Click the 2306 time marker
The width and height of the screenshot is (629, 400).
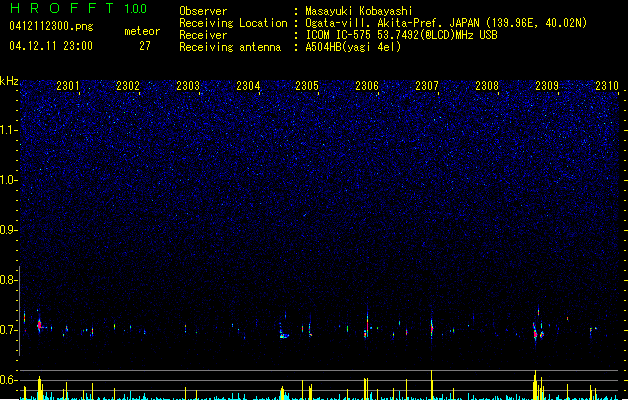tap(367, 86)
